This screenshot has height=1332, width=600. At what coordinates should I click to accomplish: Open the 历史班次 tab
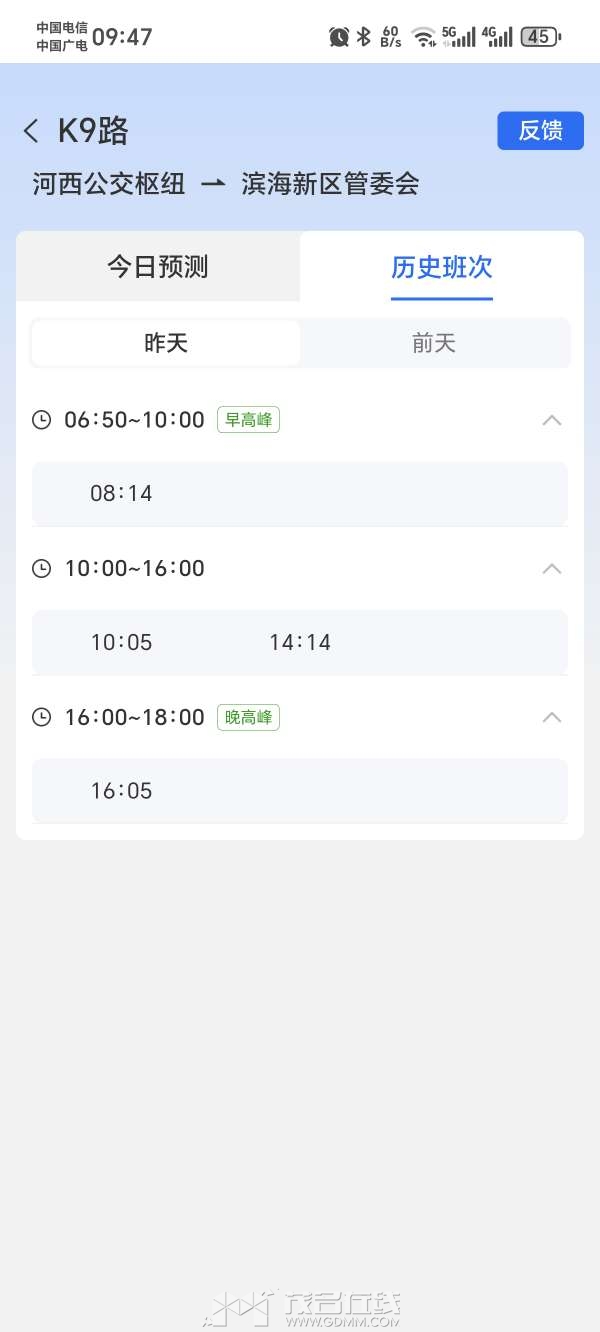coord(442,267)
